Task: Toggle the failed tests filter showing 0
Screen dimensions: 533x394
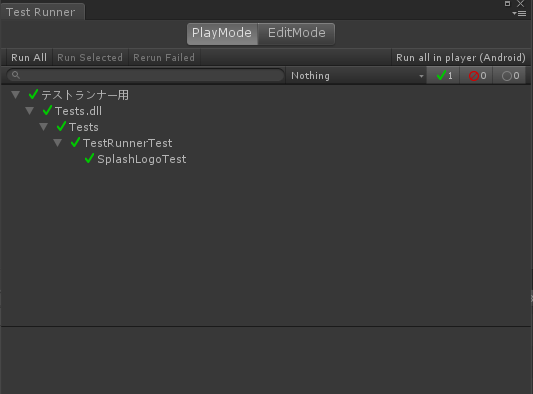Action: pyautogui.click(x=476, y=75)
